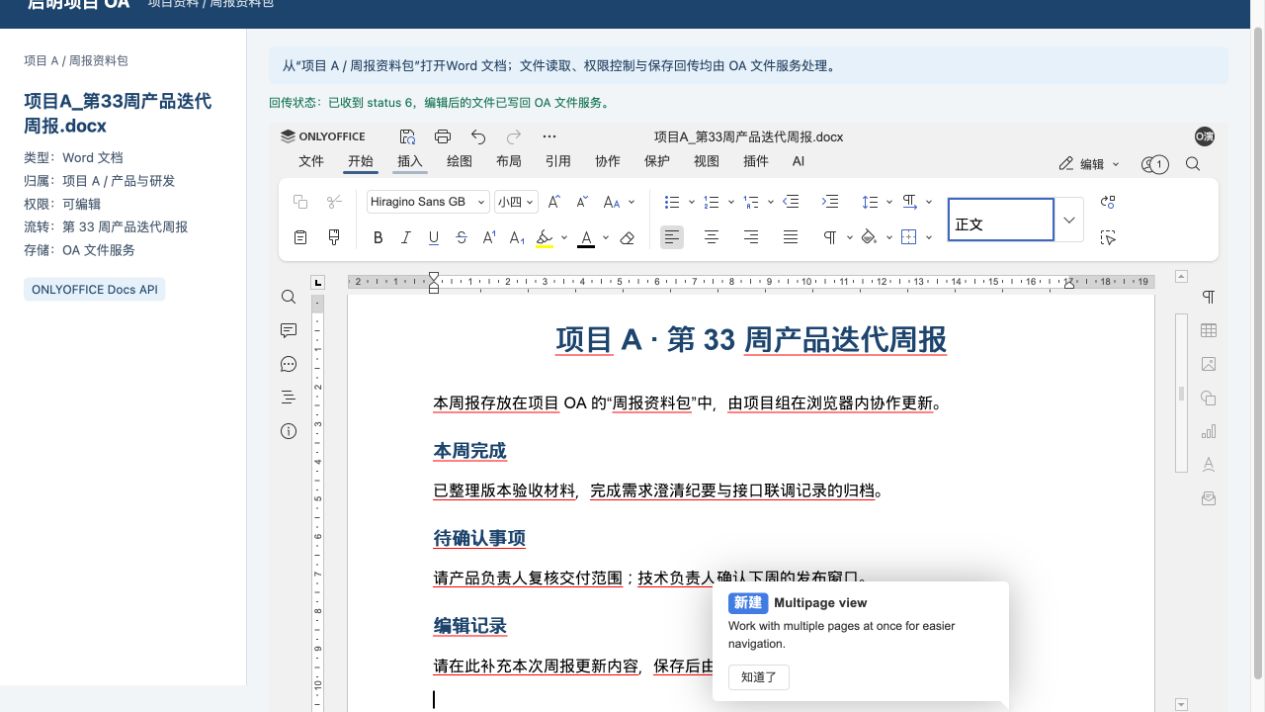Switch to the 插入 tab
Image resolution: width=1265 pixels, height=712 pixels.
tap(410, 161)
